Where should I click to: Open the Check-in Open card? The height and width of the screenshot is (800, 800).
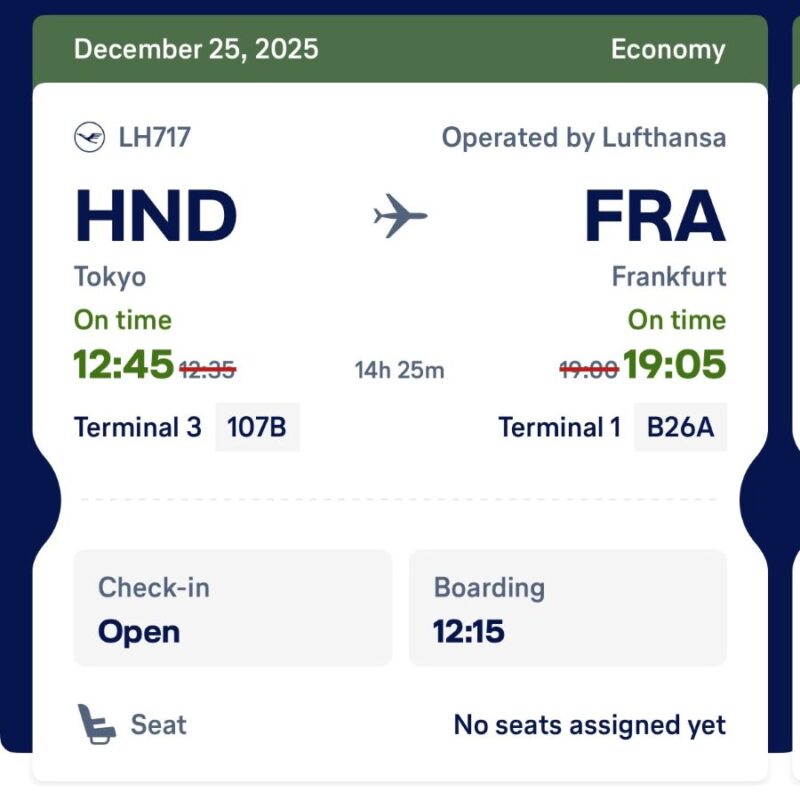232,608
